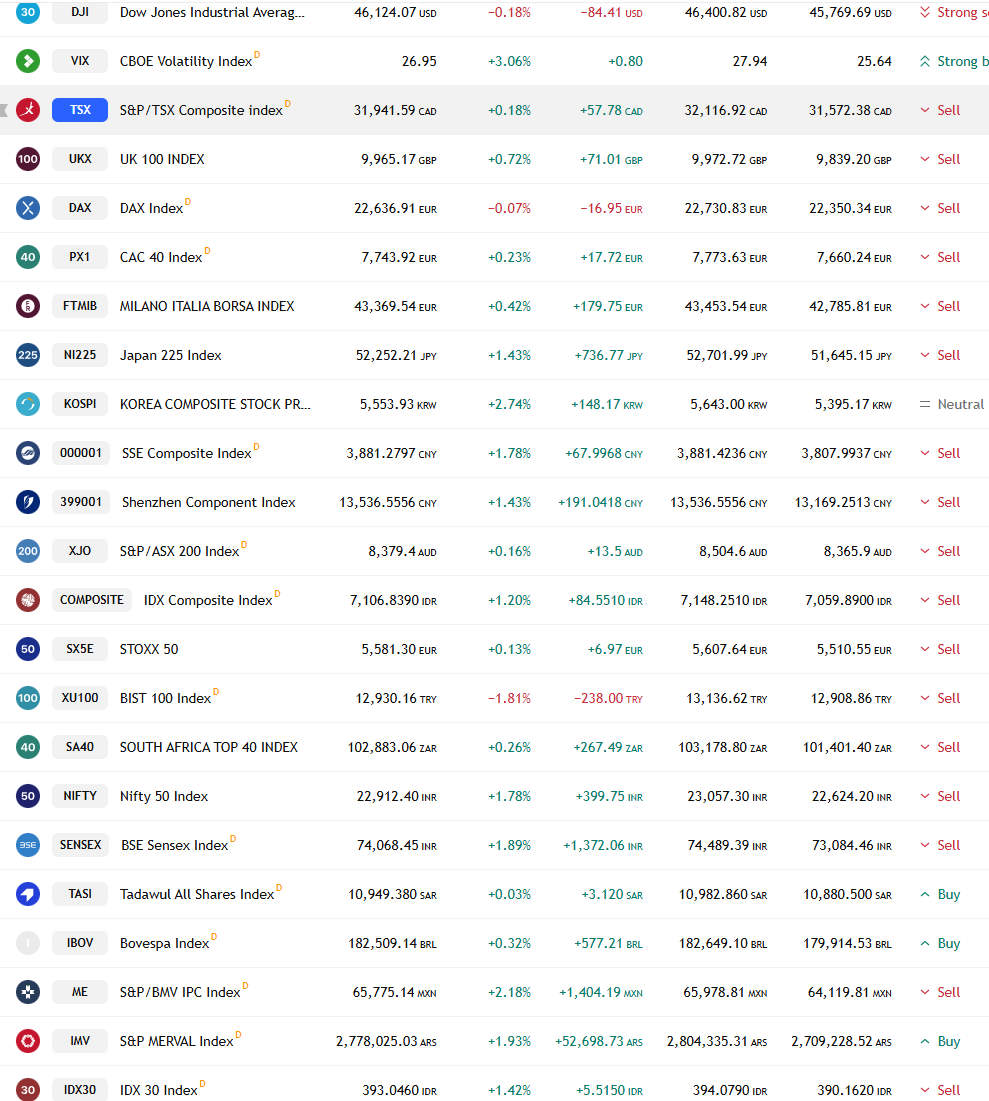Select the FTMIB ticker badge
The image size is (989, 1101).
[80, 306]
